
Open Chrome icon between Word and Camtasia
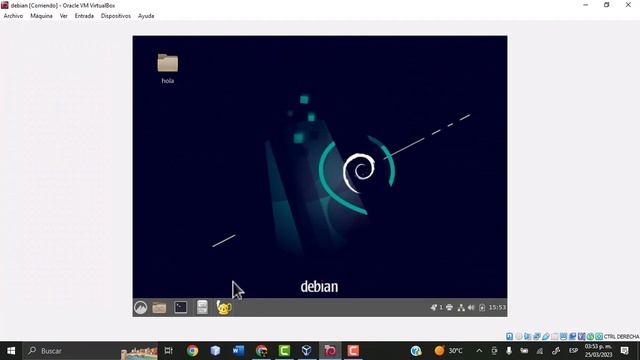click(x=261, y=351)
